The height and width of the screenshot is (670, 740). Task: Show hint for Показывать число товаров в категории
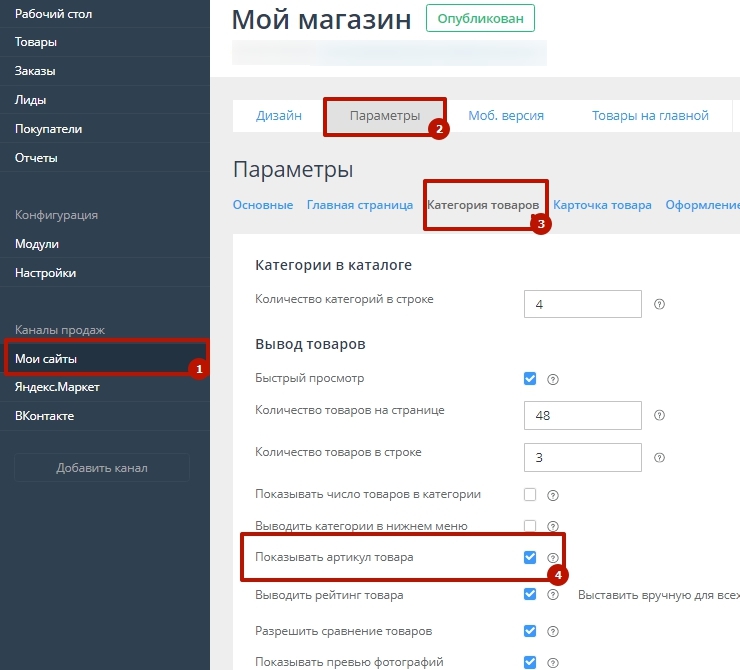pos(553,495)
